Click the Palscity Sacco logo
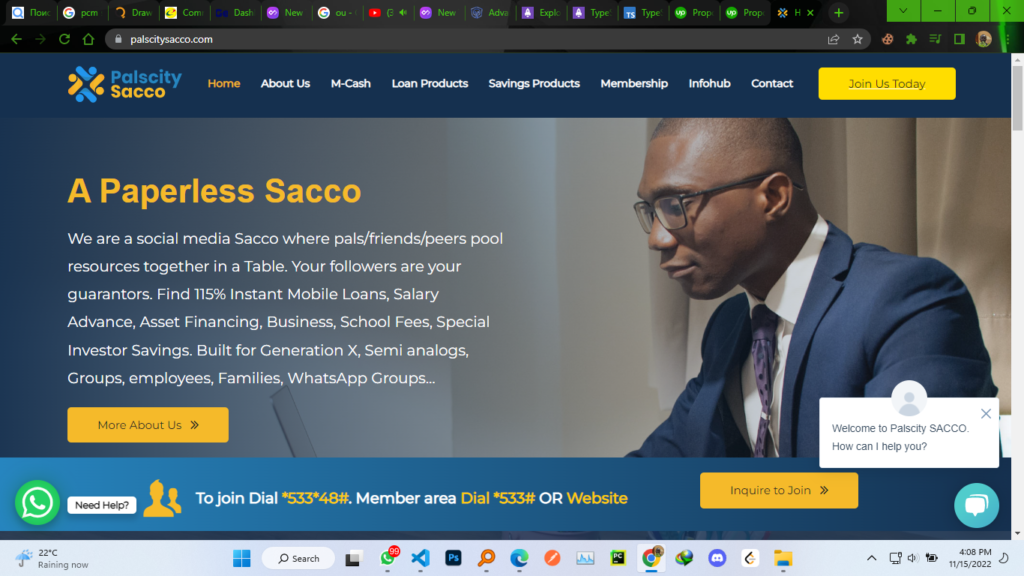The image size is (1024, 576). (125, 84)
